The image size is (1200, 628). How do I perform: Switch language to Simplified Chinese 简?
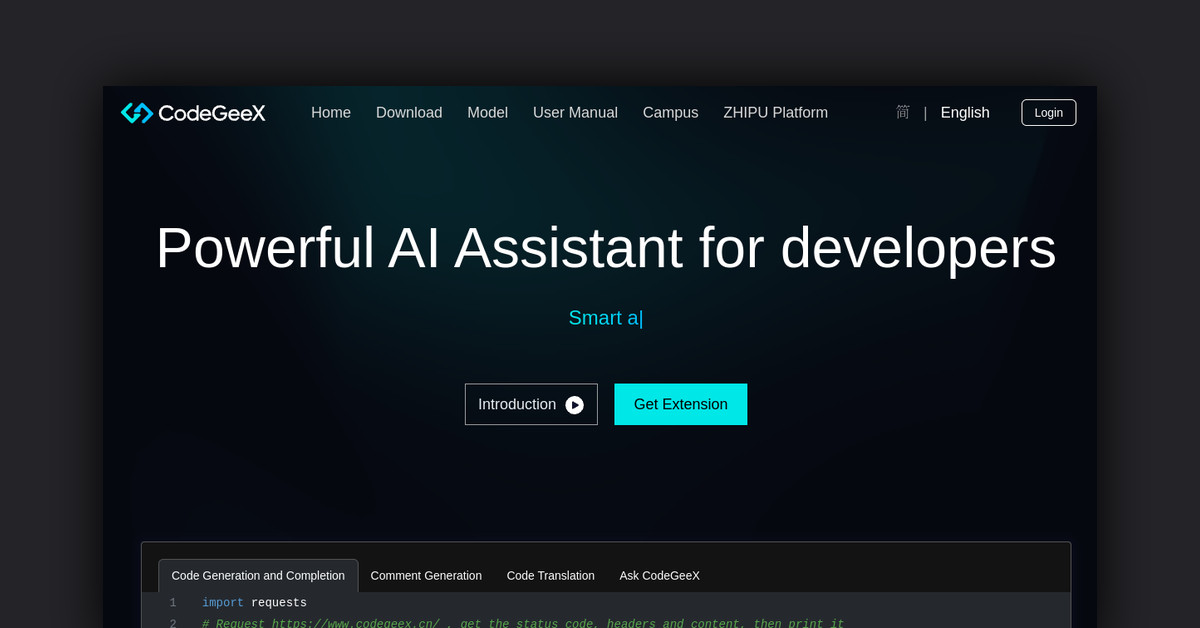pyautogui.click(x=902, y=112)
